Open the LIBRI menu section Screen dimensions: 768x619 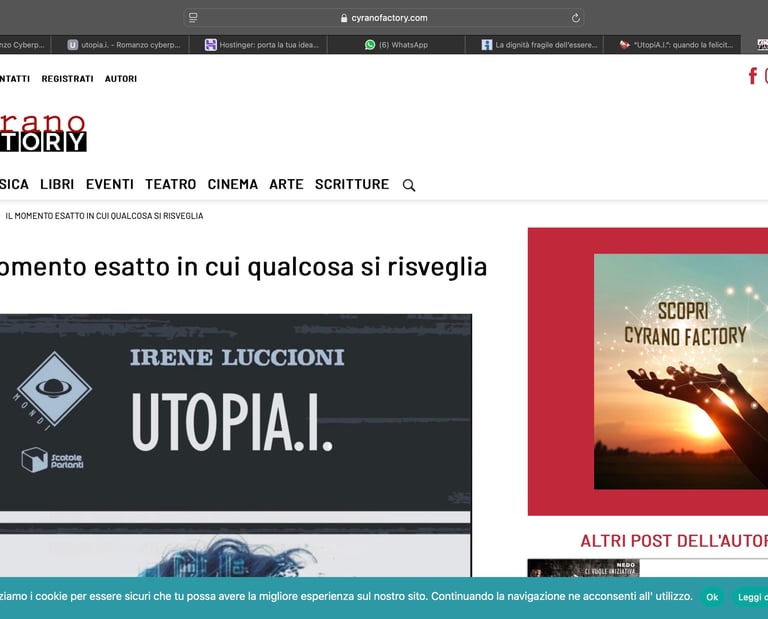[57, 184]
